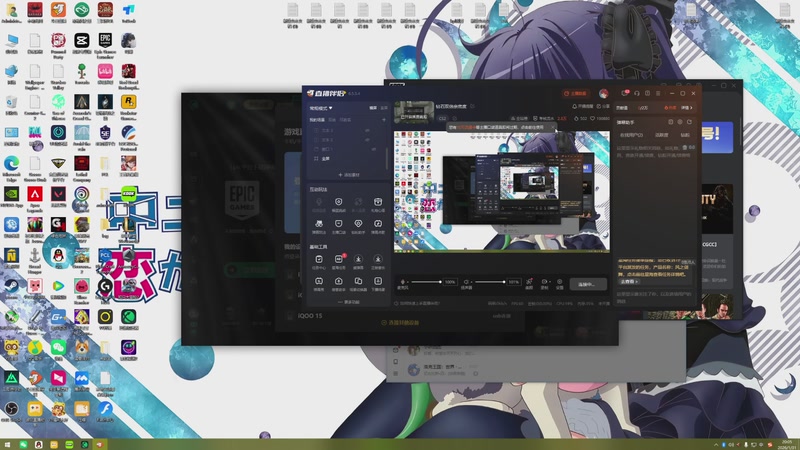Open the CapCut desktop shortcut

point(82,40)
